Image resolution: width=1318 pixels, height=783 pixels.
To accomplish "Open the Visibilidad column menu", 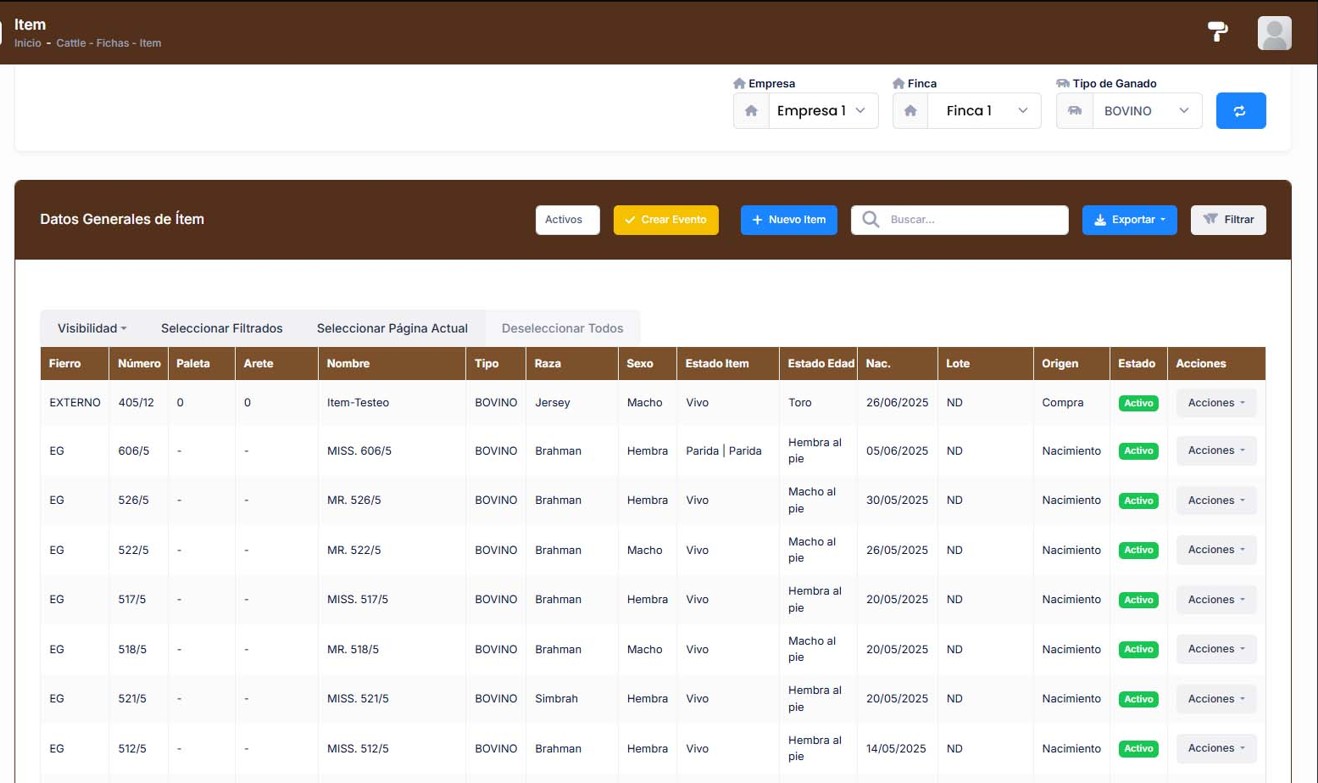I will click(92, 328).
